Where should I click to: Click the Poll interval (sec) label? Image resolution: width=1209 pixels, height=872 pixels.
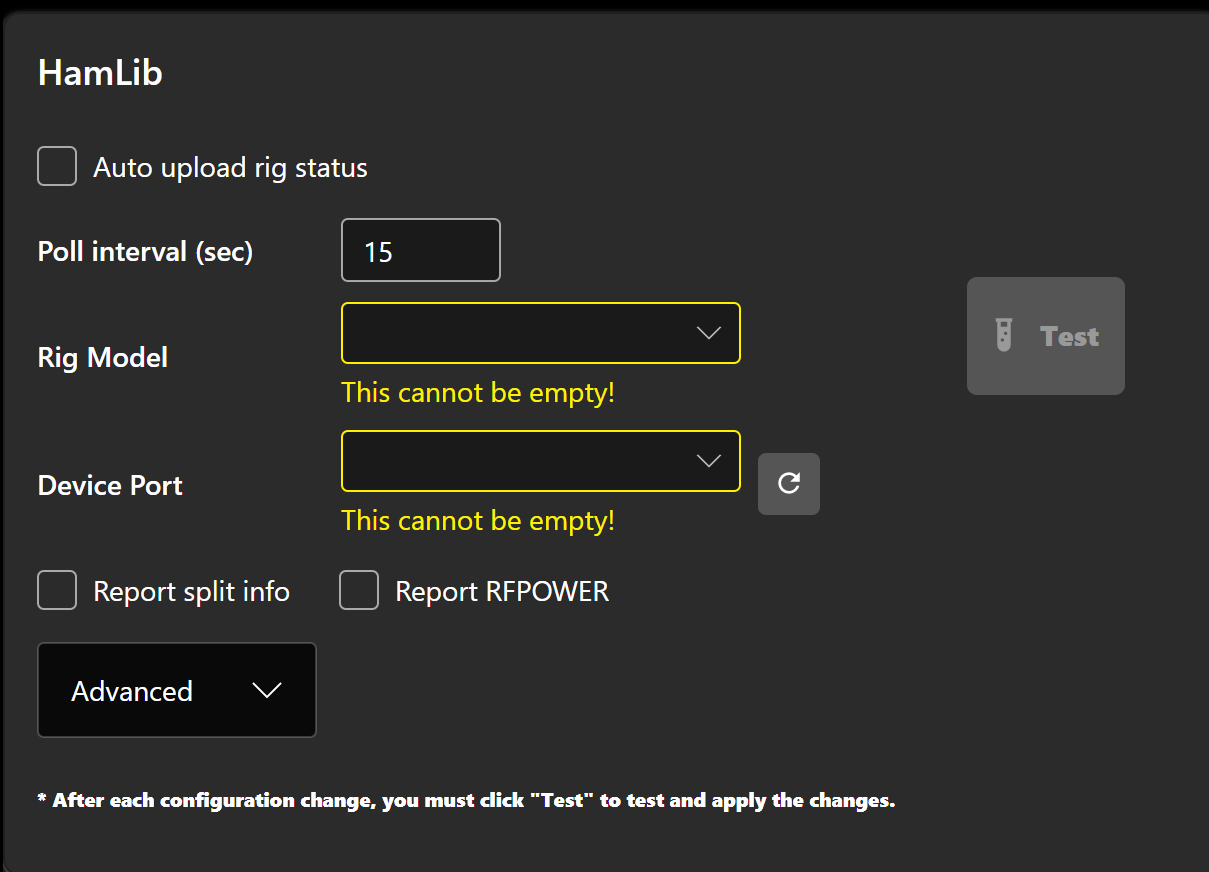(x=146, y=251)
